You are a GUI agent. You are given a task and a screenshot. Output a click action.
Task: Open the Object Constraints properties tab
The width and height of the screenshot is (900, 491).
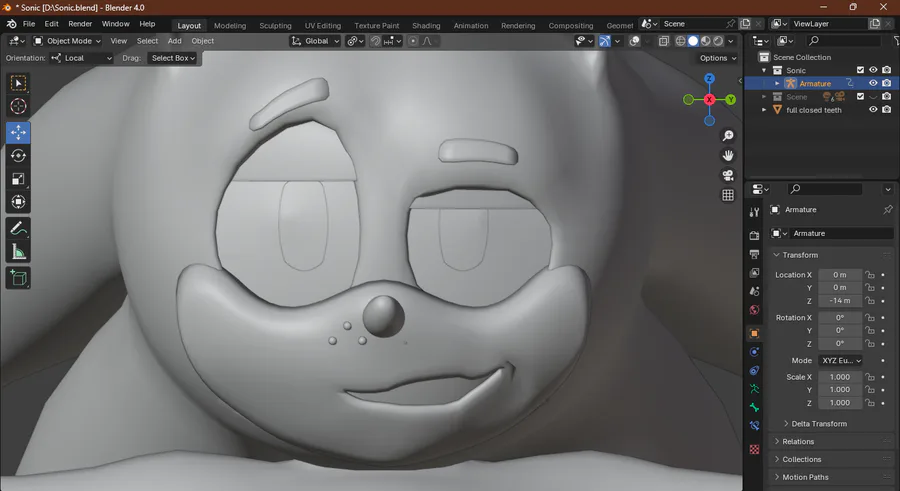coord(754,371)
